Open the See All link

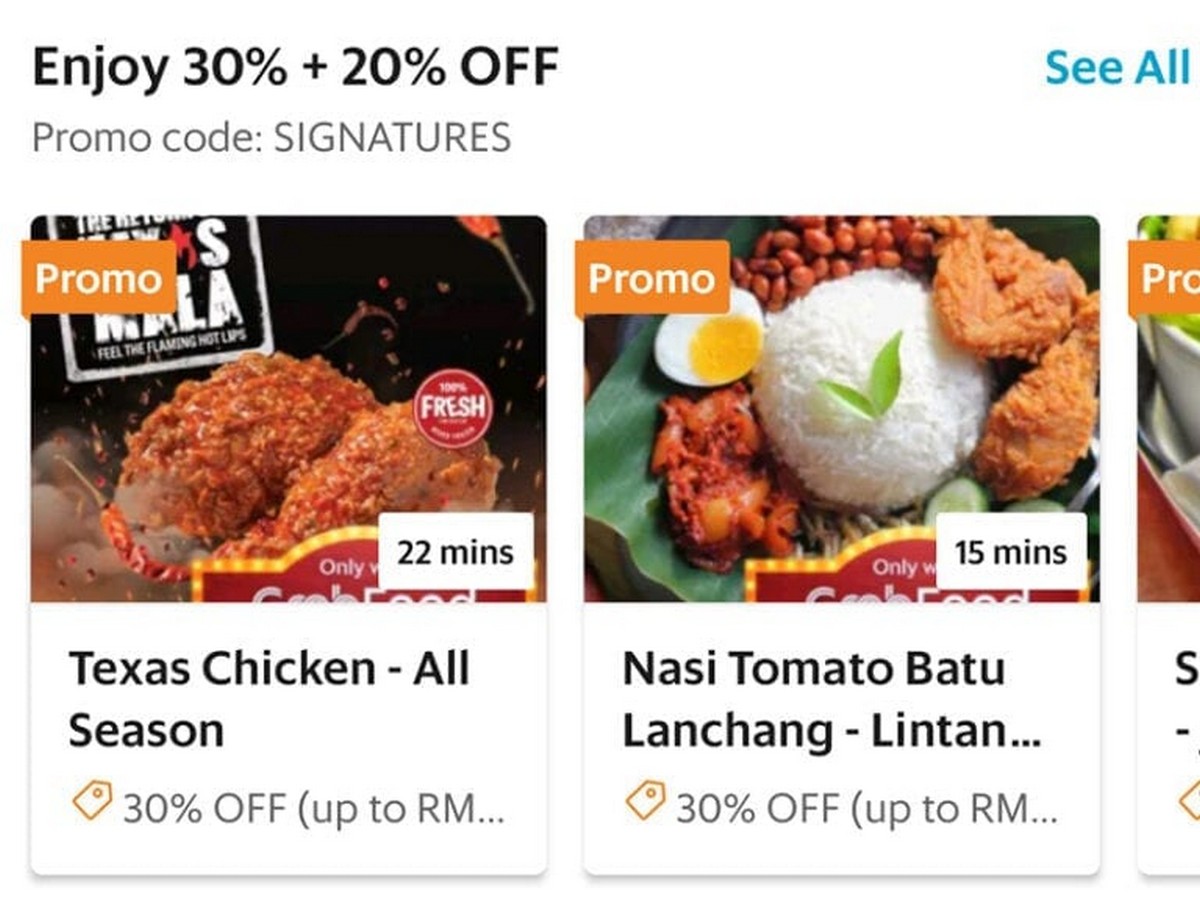pos(1116,68)
